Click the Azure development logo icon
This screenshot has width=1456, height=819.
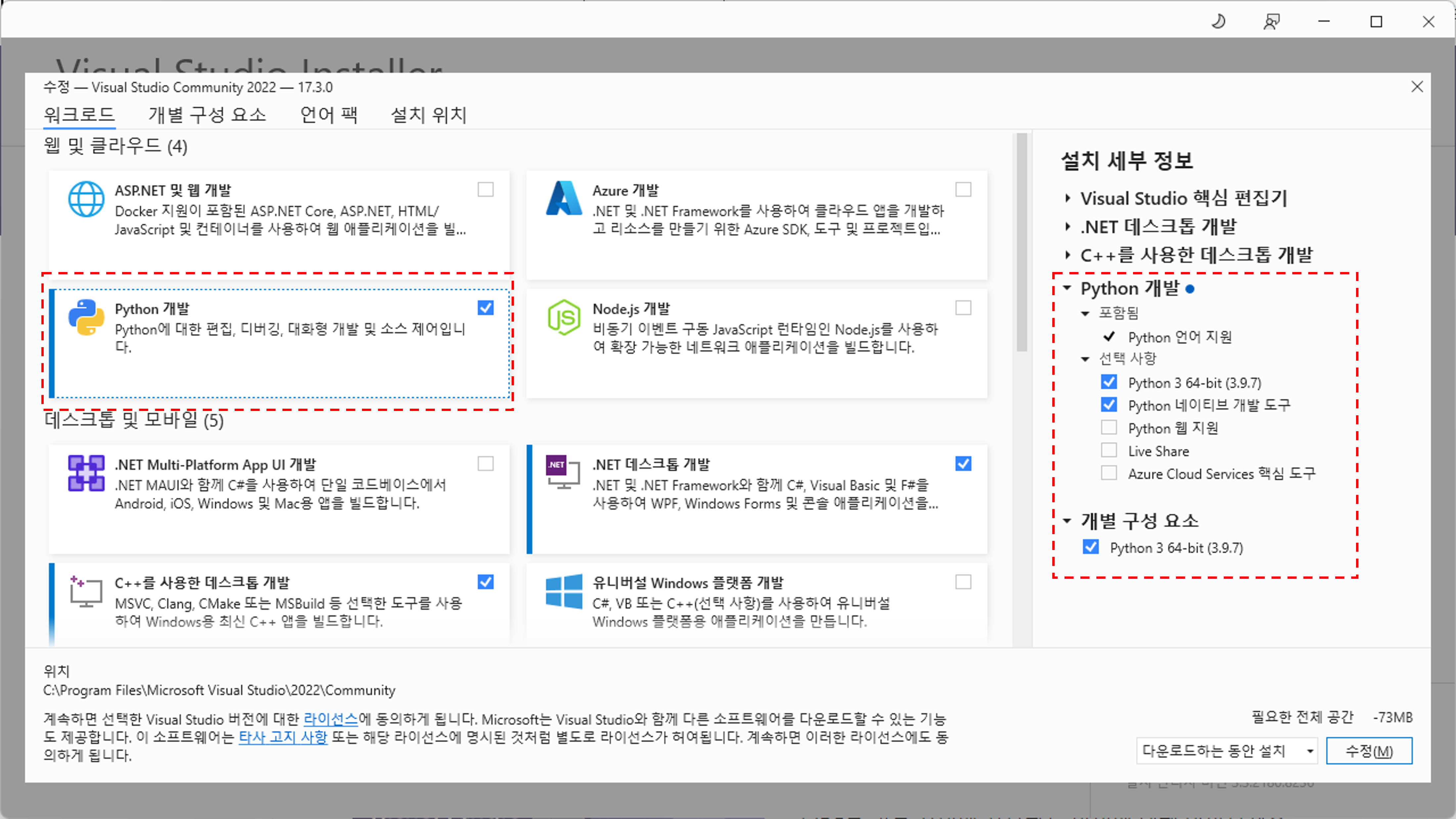pyautogui.click(x=564, y=199)
